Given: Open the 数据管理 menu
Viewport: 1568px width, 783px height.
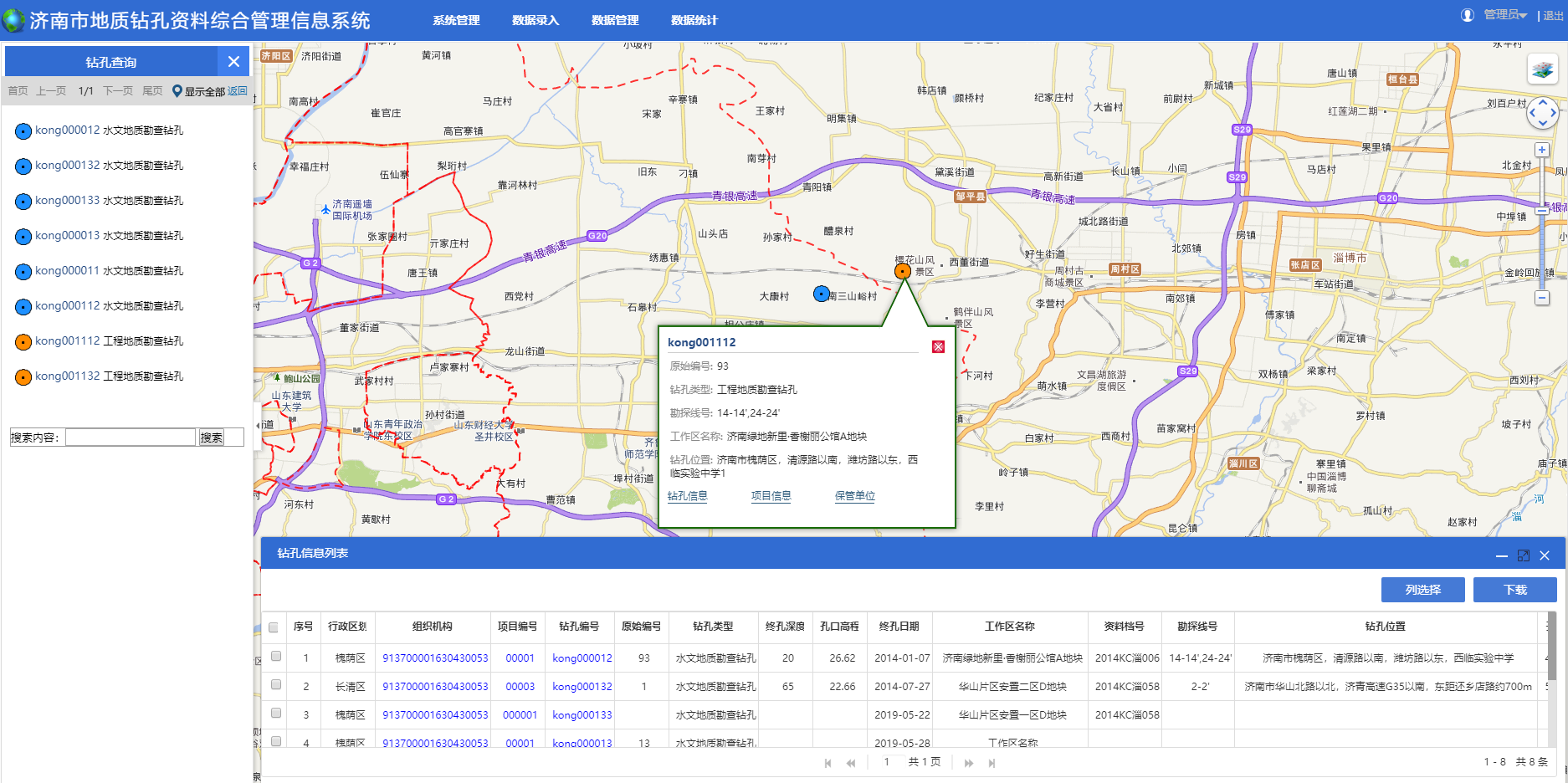Looking at the screenshot, I should tap(615, 20).
